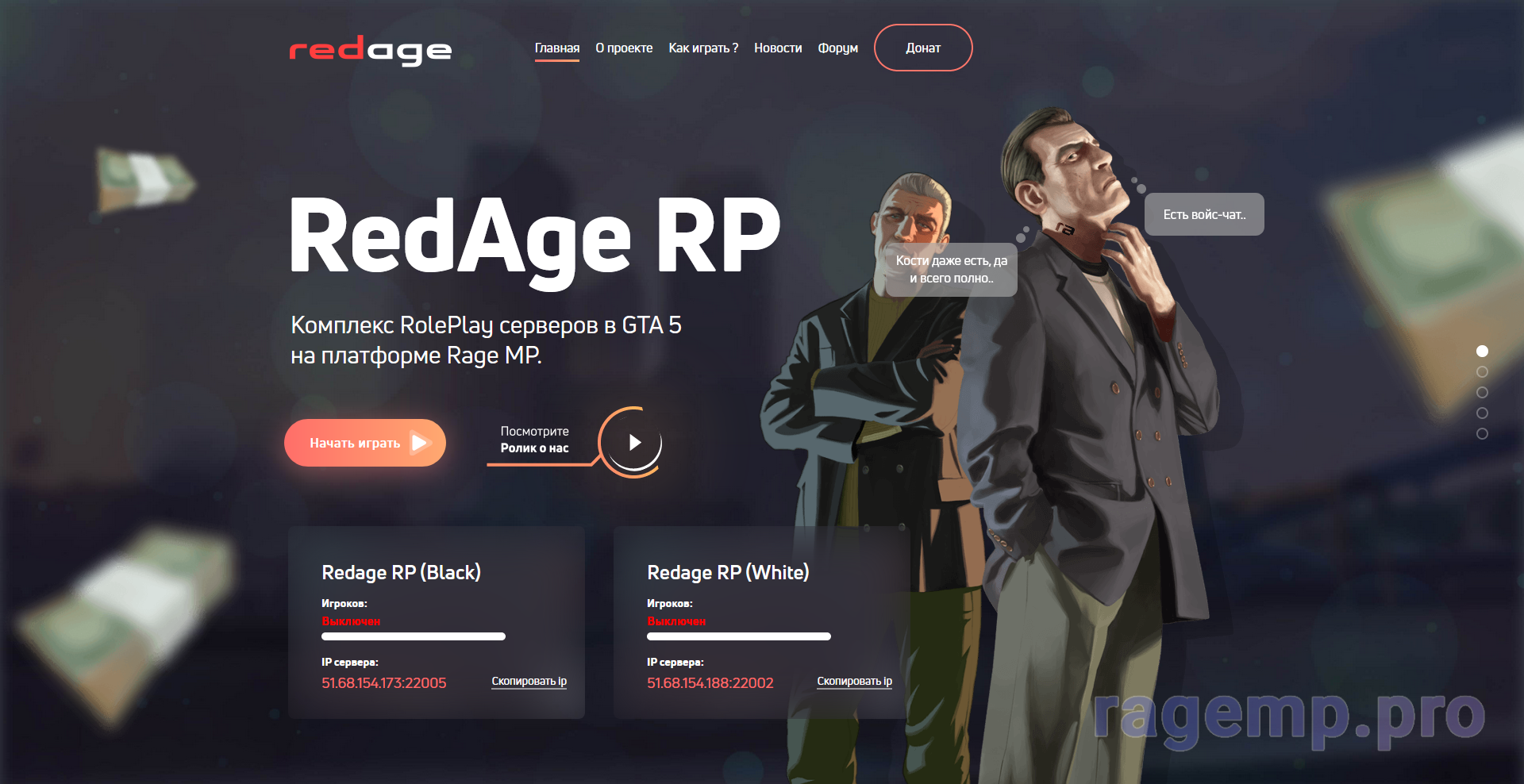Open the Главная menu item

[556, 48]
